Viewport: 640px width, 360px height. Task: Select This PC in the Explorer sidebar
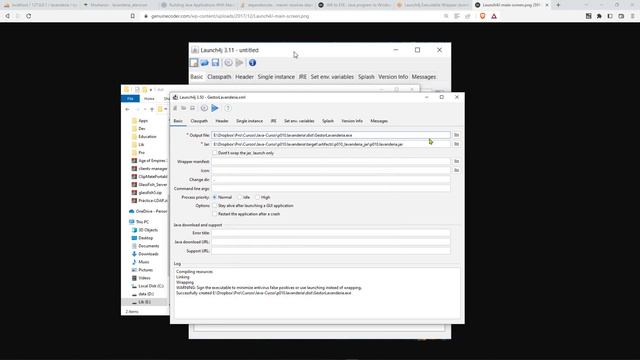(142, 222)
